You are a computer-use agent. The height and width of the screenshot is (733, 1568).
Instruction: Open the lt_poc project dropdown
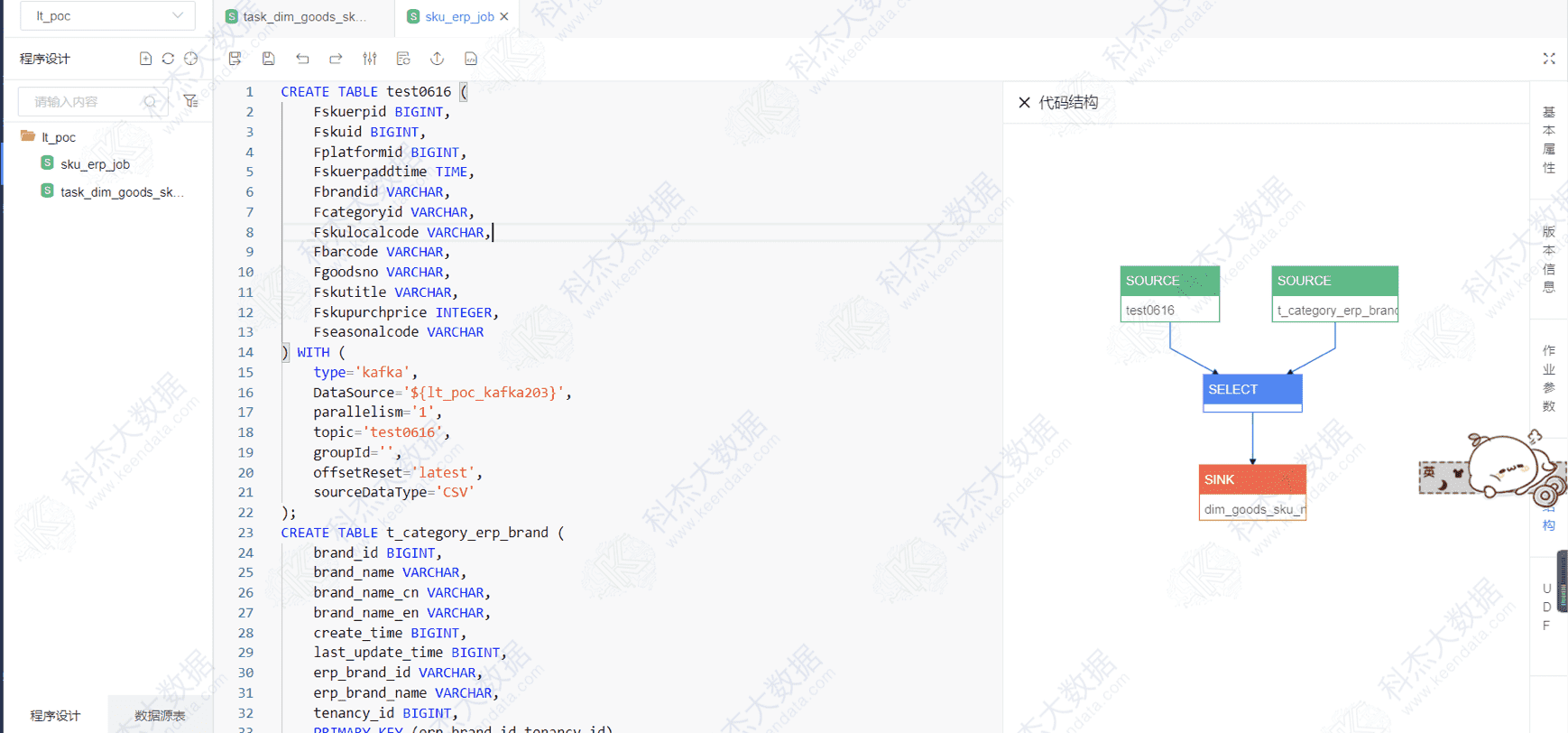point(108,16)
